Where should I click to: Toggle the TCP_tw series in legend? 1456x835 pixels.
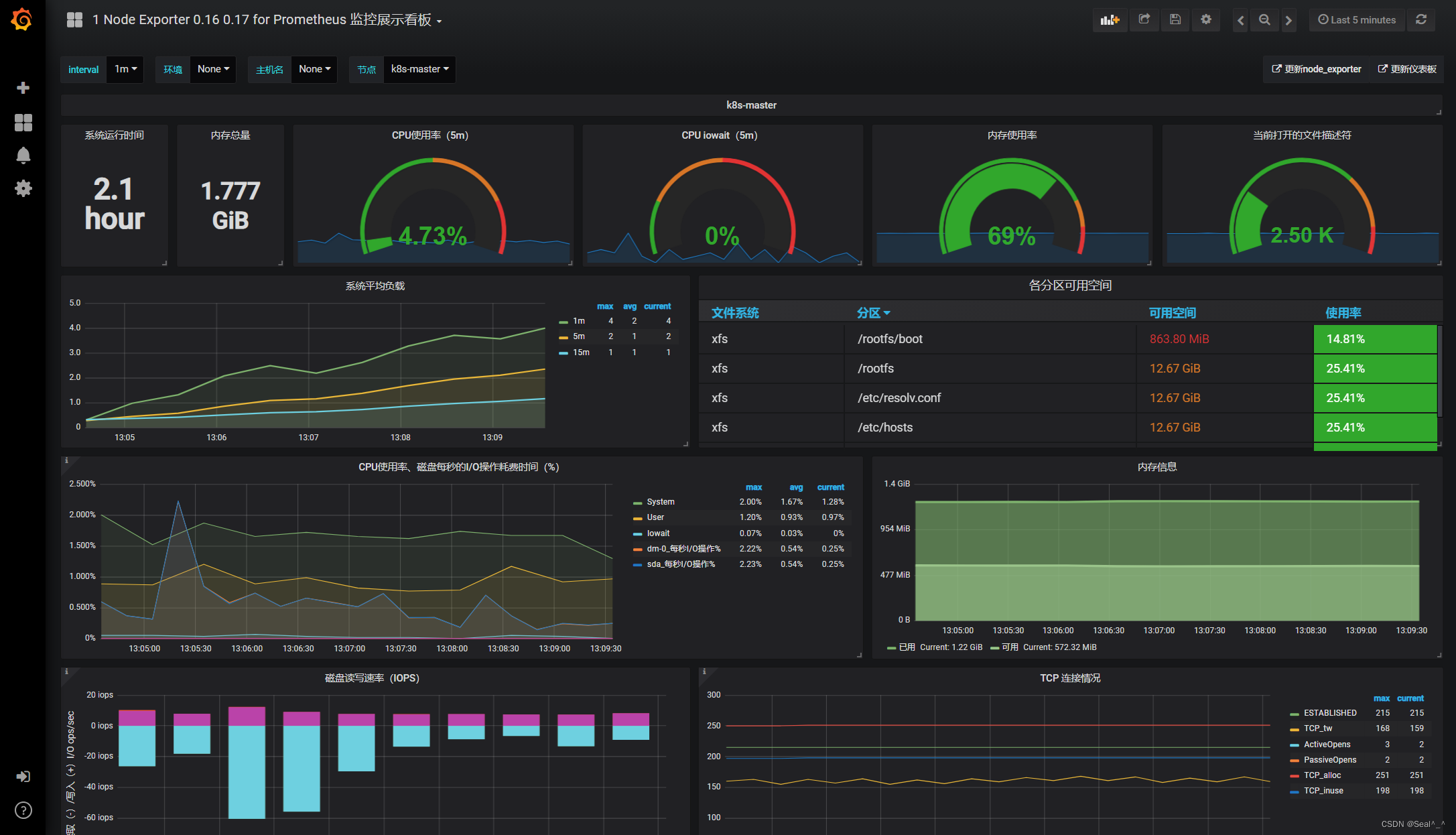[x=1318, y=728]
